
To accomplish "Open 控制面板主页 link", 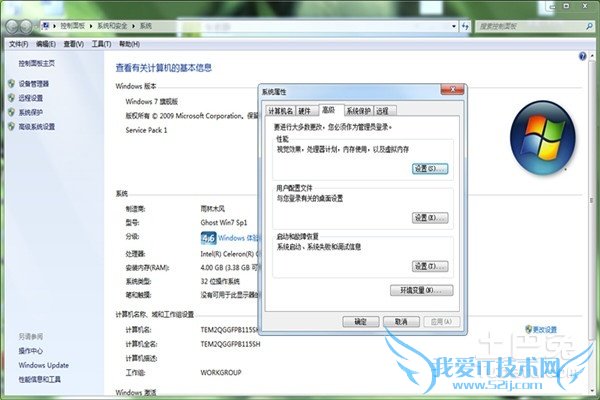I will 37,64.
